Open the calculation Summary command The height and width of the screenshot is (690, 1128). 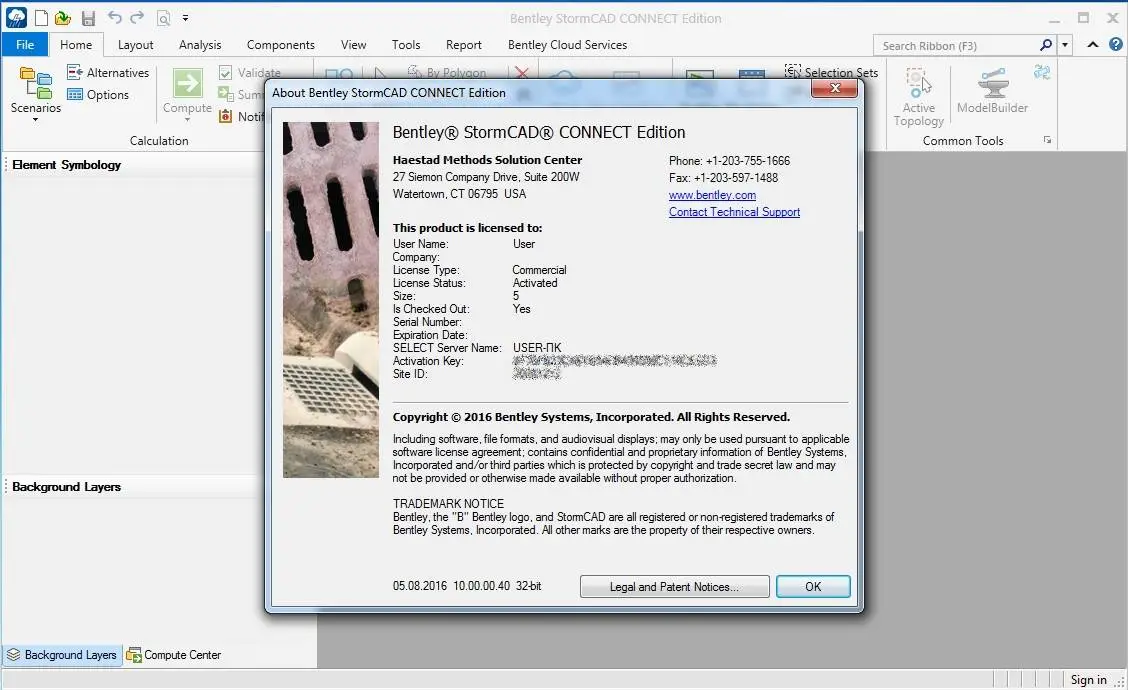pyautogui.click(x=241, y=94)
